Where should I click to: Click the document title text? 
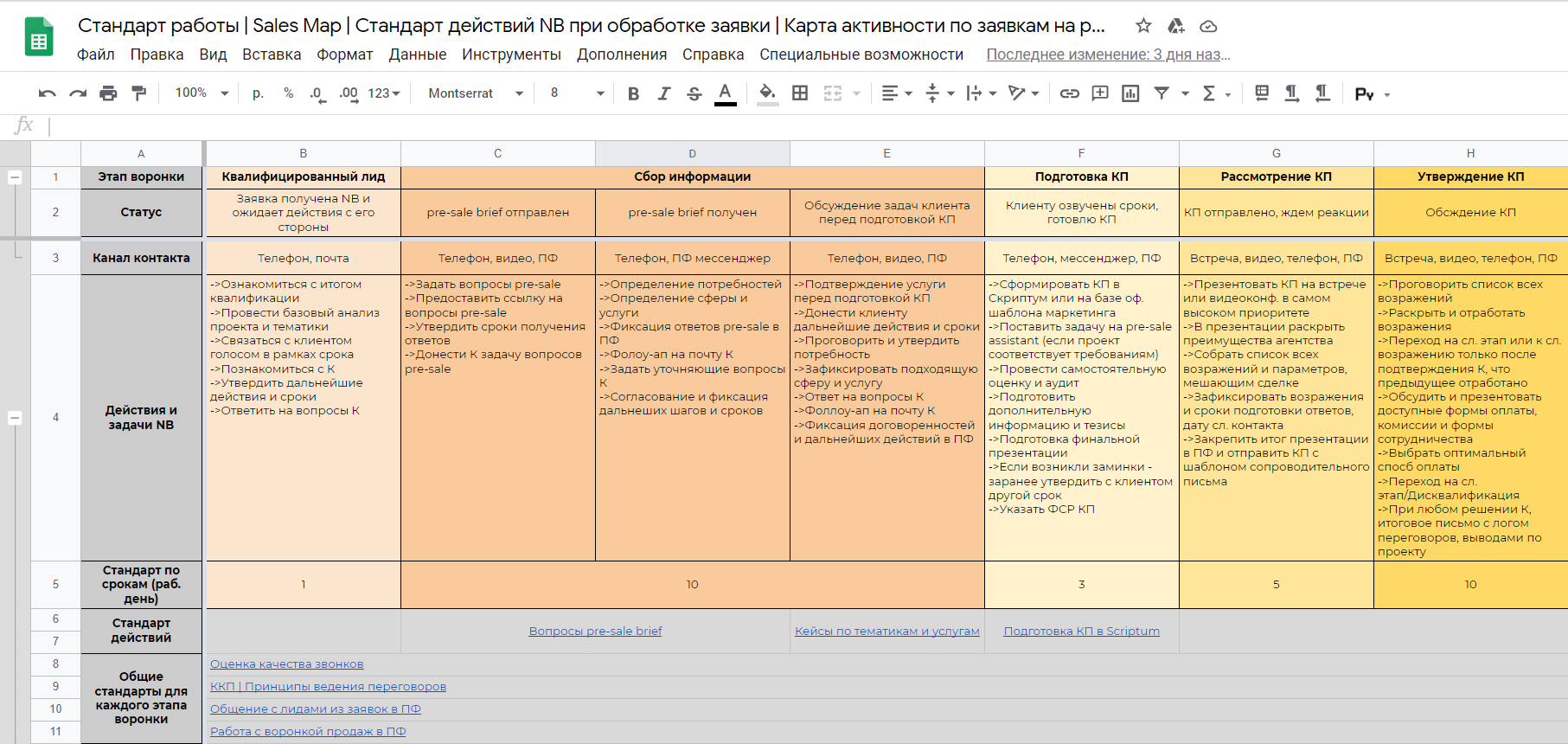592,26
